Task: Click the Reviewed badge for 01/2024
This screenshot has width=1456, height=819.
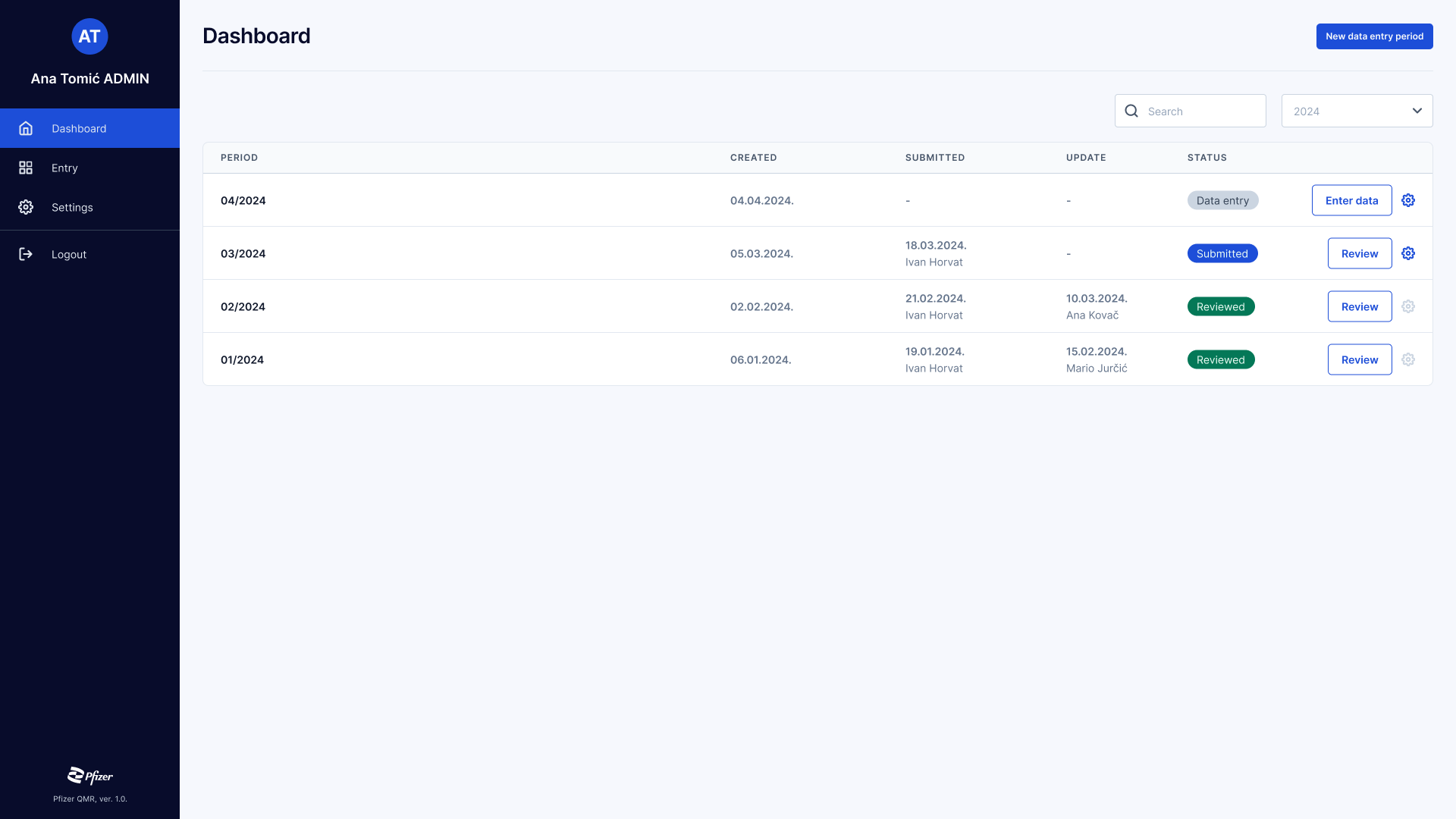Action: point(1221,359)
